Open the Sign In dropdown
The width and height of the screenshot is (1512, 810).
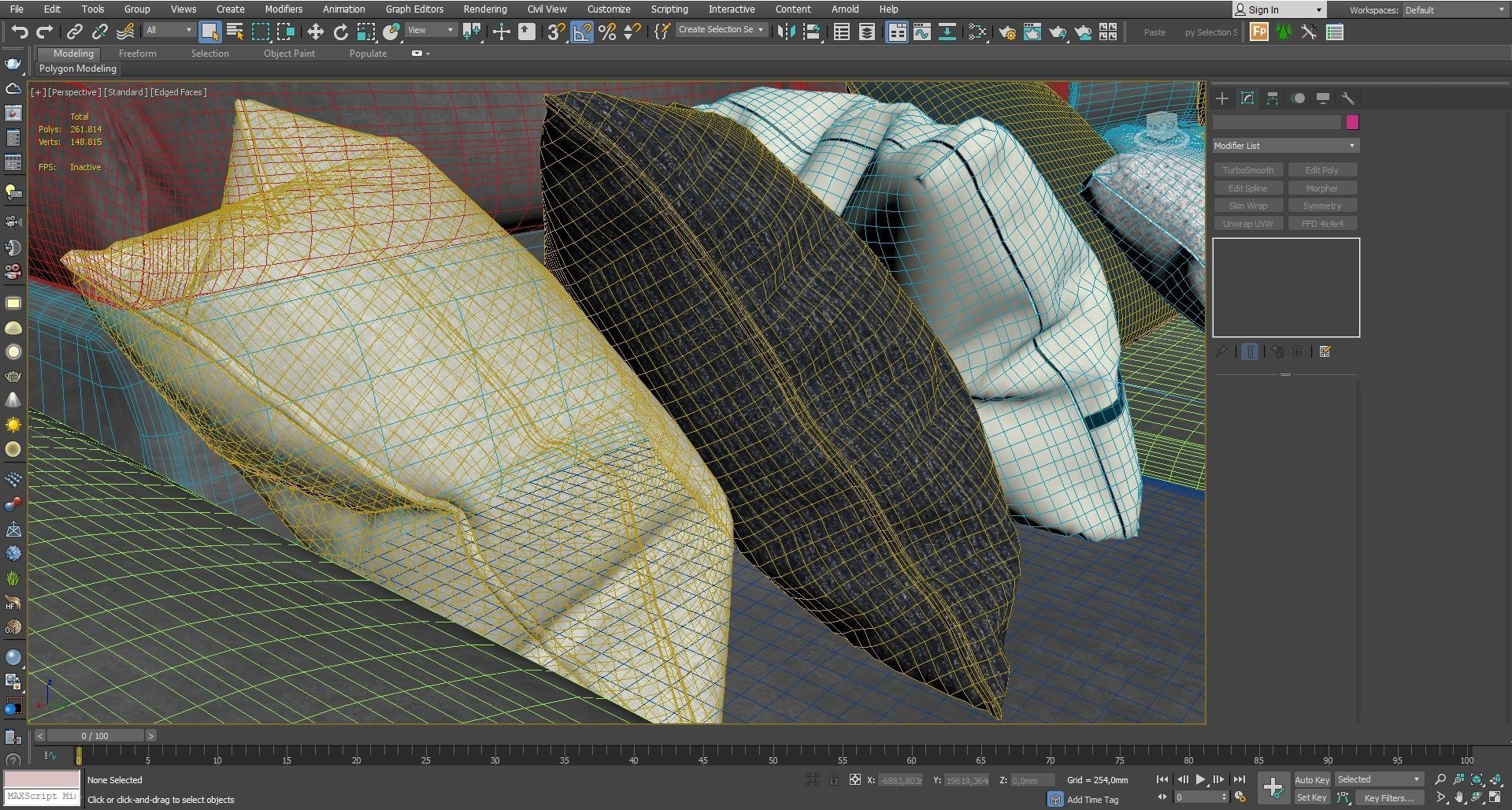click(x=1279, y=9)
